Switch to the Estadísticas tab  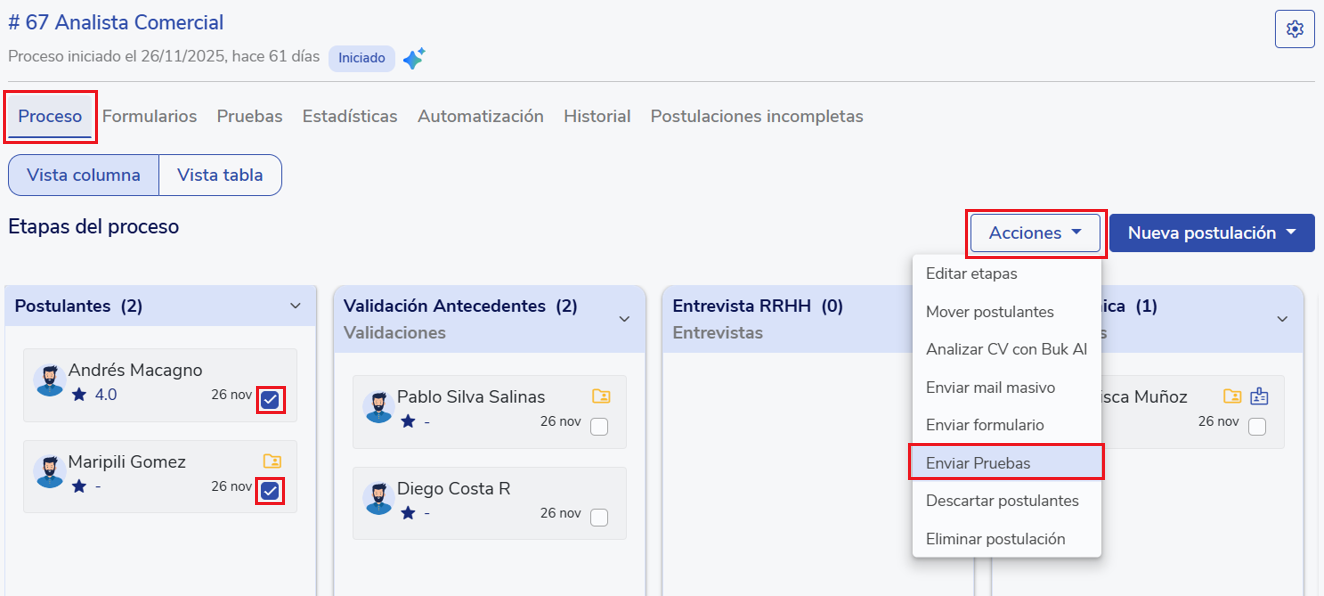click(350, 116)
